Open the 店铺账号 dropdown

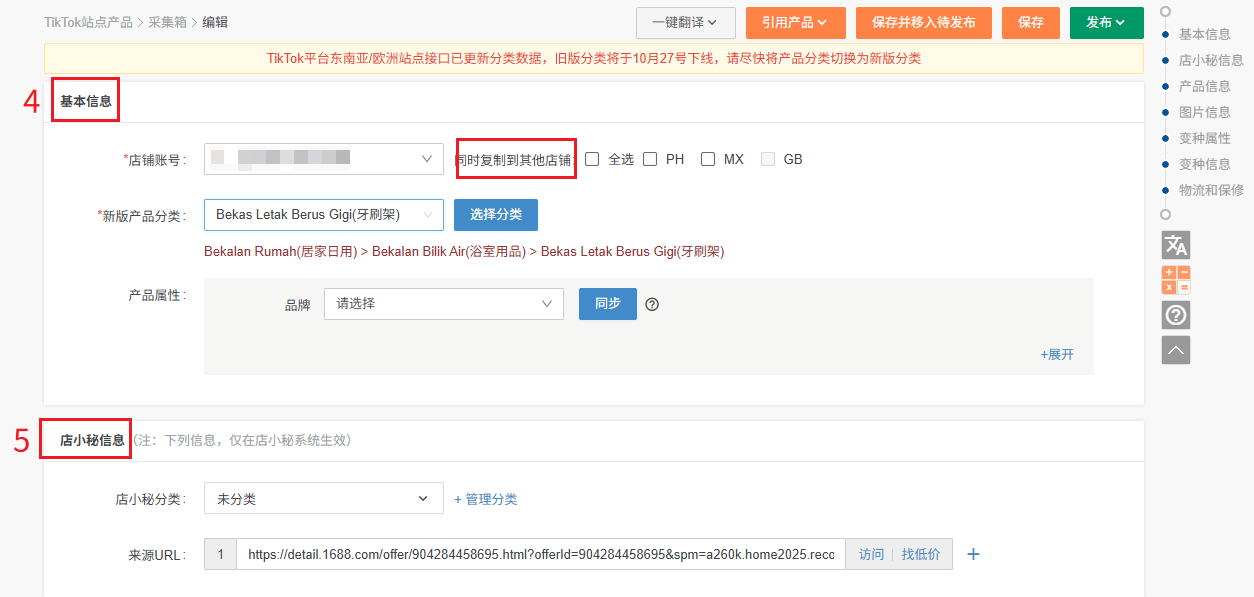[x=323, y=159]
